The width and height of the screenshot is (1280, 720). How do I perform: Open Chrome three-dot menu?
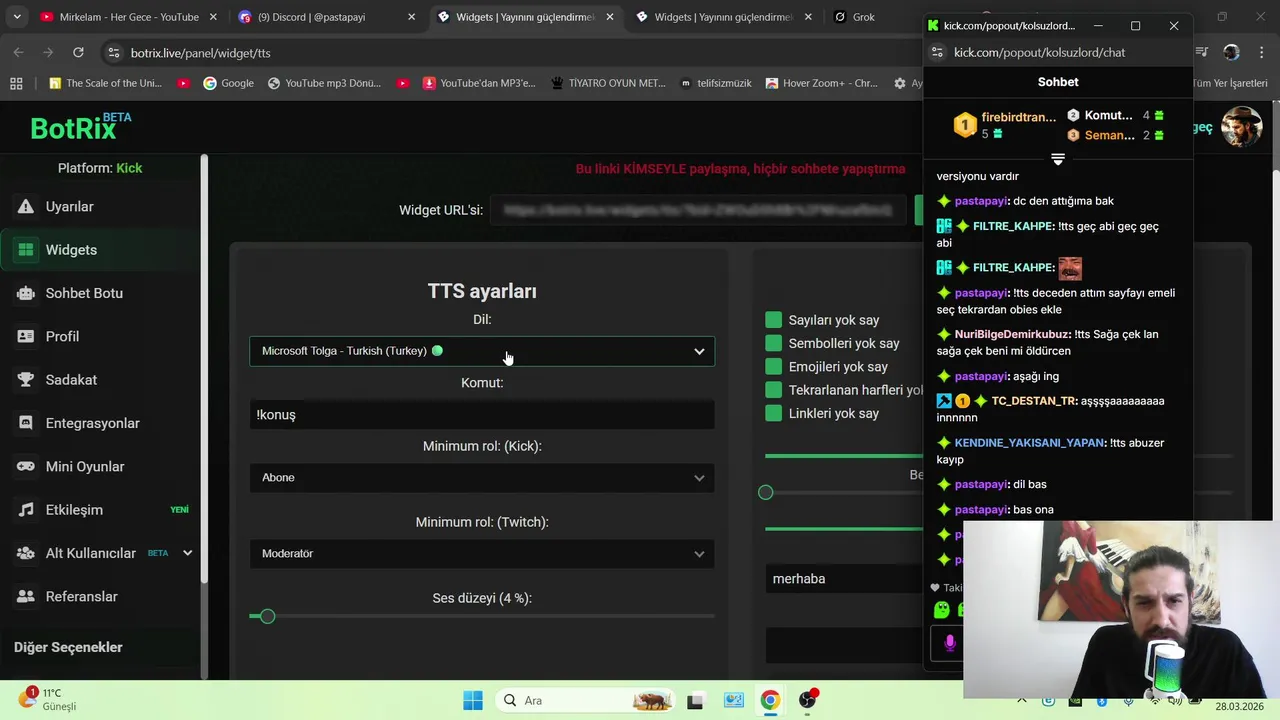(1260, 52)
